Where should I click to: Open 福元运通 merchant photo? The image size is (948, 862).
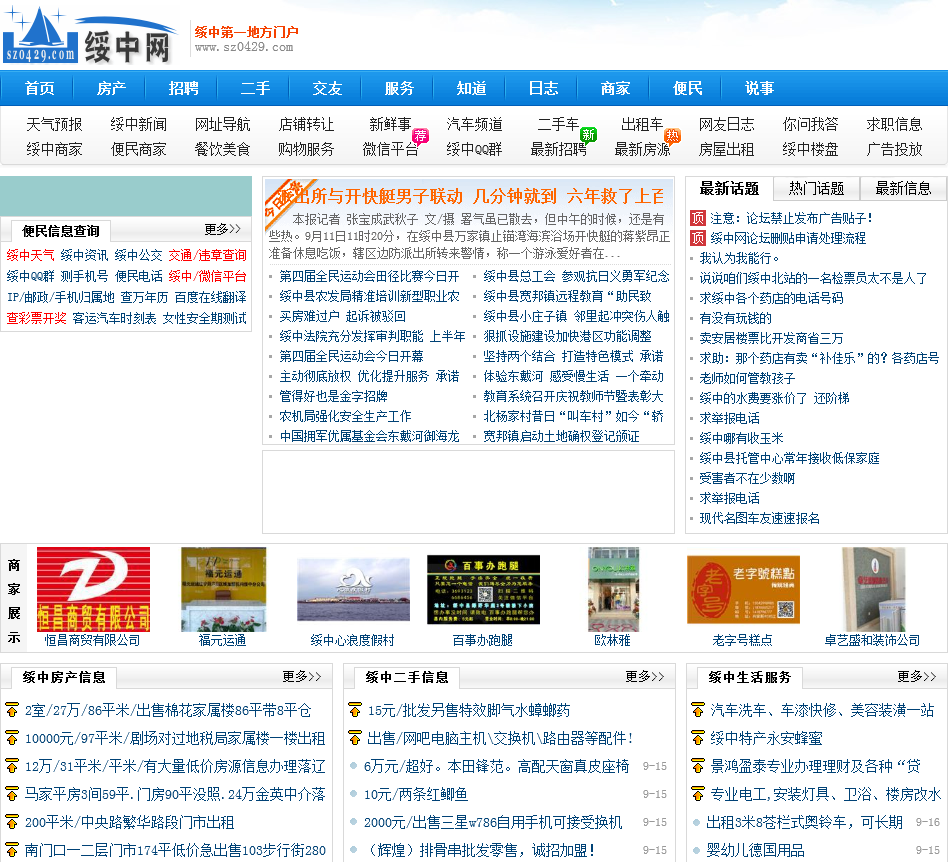pos(223,589)
